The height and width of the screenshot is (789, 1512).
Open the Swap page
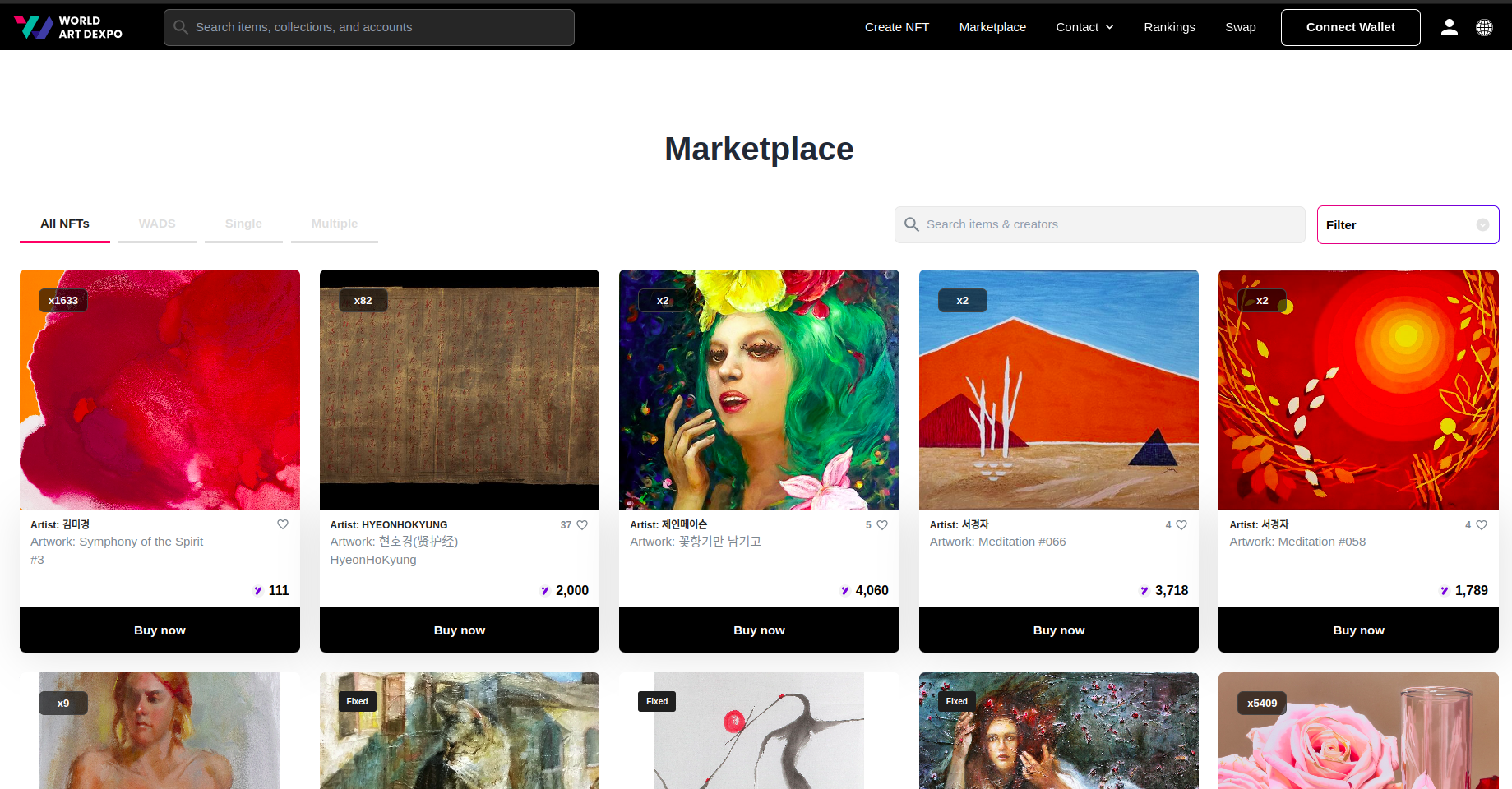(x=1240, y=27)
